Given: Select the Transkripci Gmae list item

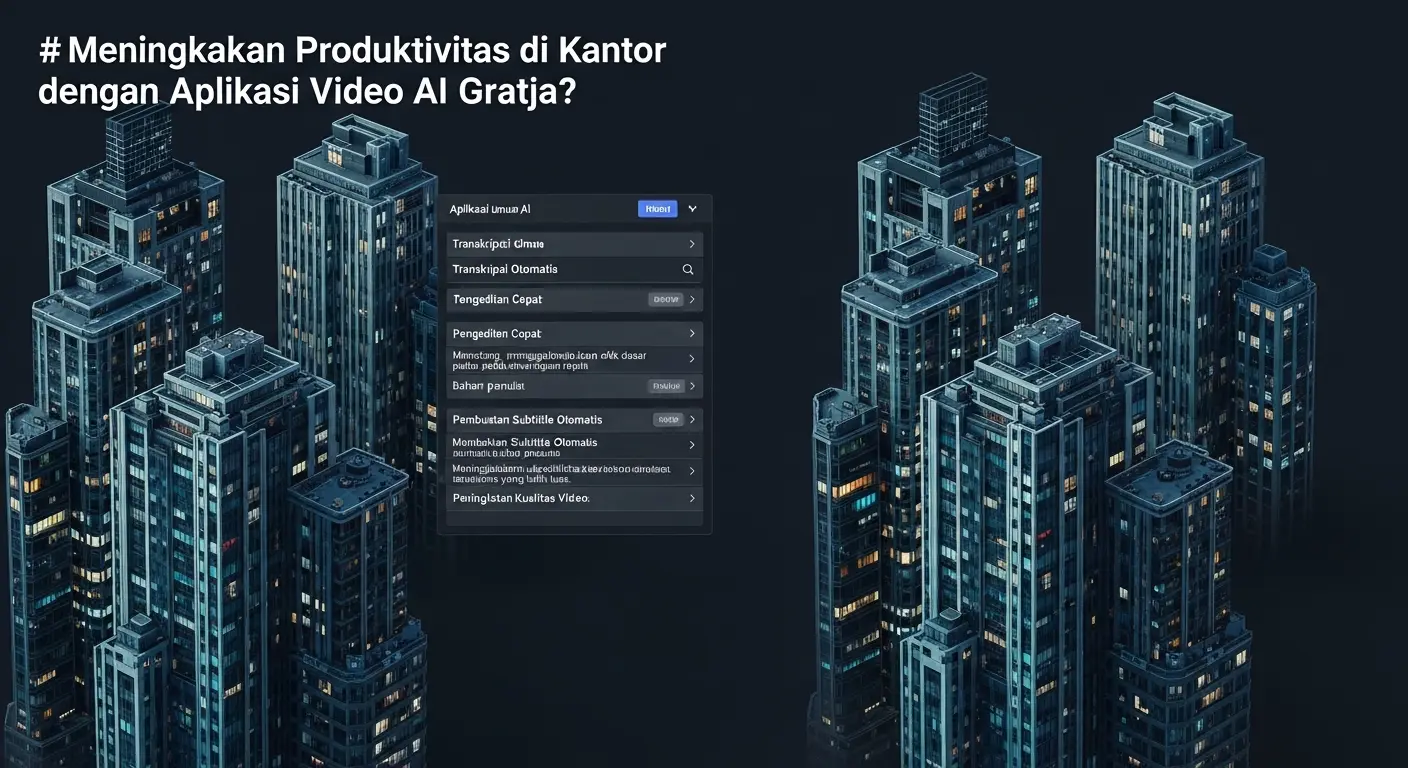Looking at the screenshot, I should point(560,243).
